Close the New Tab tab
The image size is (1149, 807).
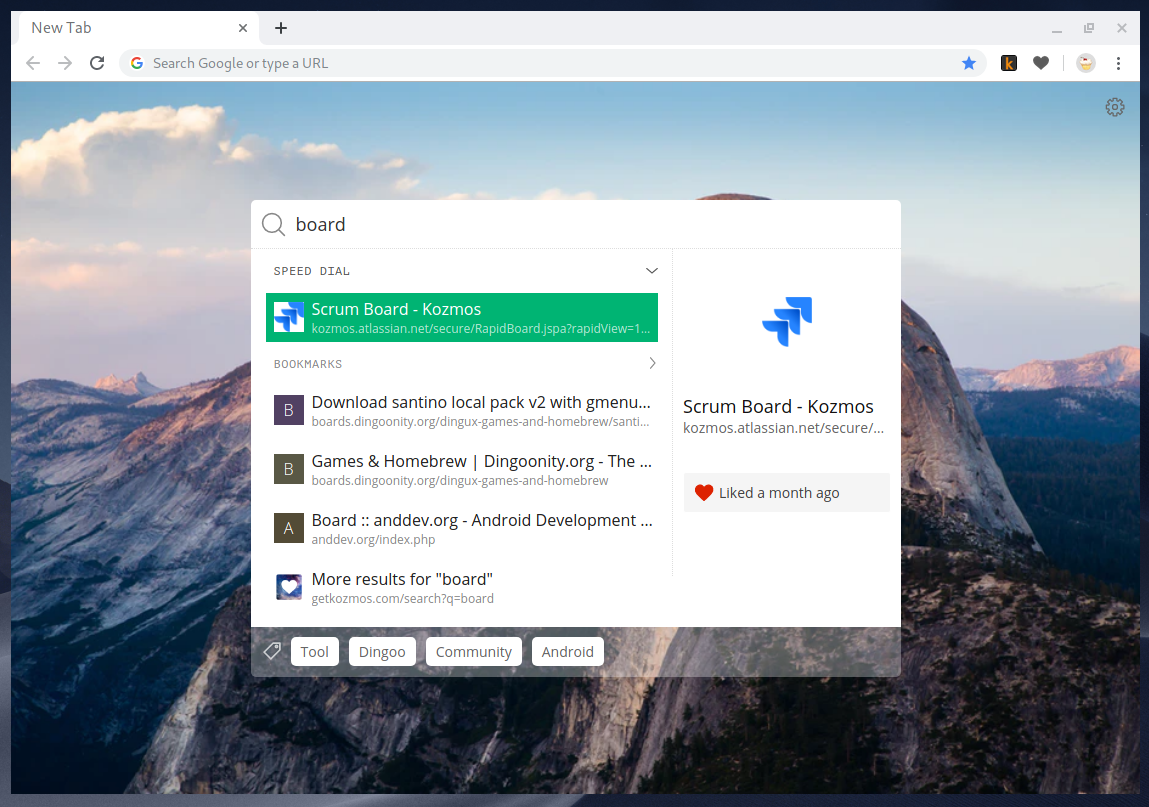[243, 28]
